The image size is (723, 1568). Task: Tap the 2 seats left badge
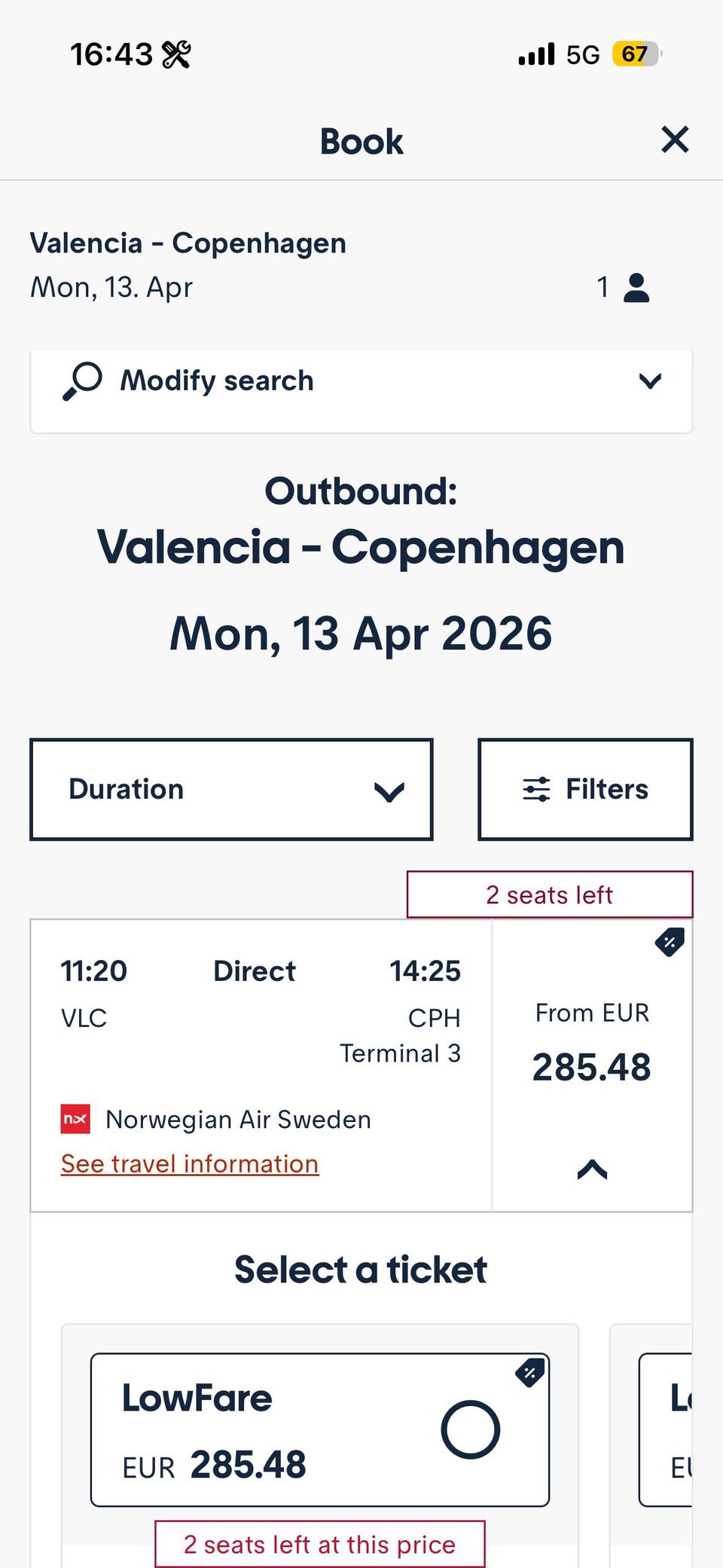[549, 895]
